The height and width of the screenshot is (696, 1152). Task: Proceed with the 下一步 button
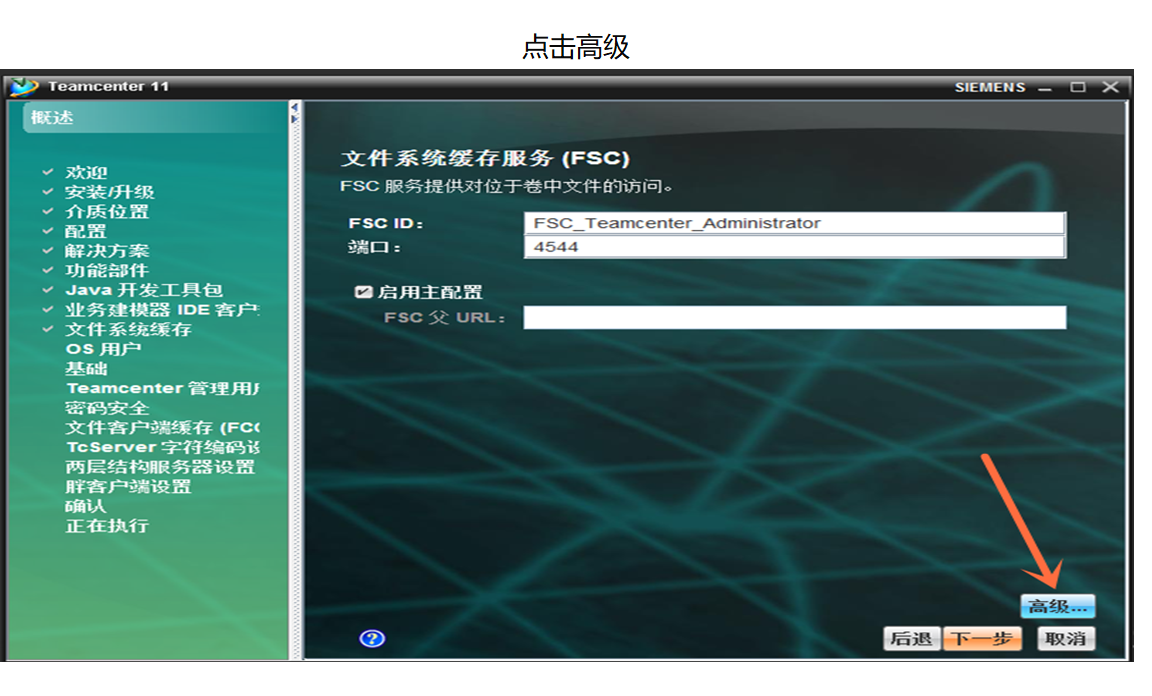pyautogui.click(x=982, y=638)
